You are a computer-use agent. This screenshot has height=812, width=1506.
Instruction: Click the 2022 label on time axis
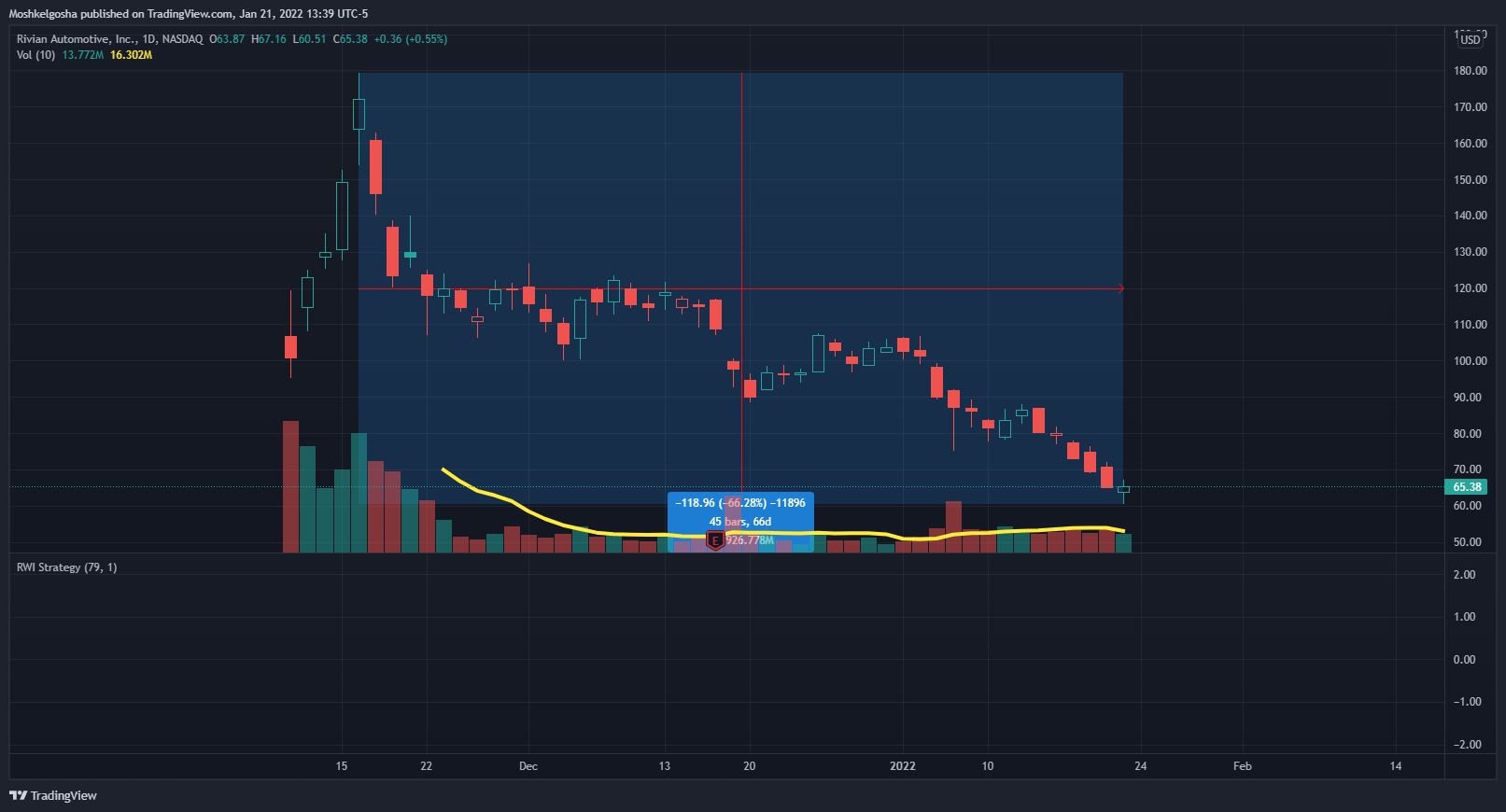tap(903, 766)
